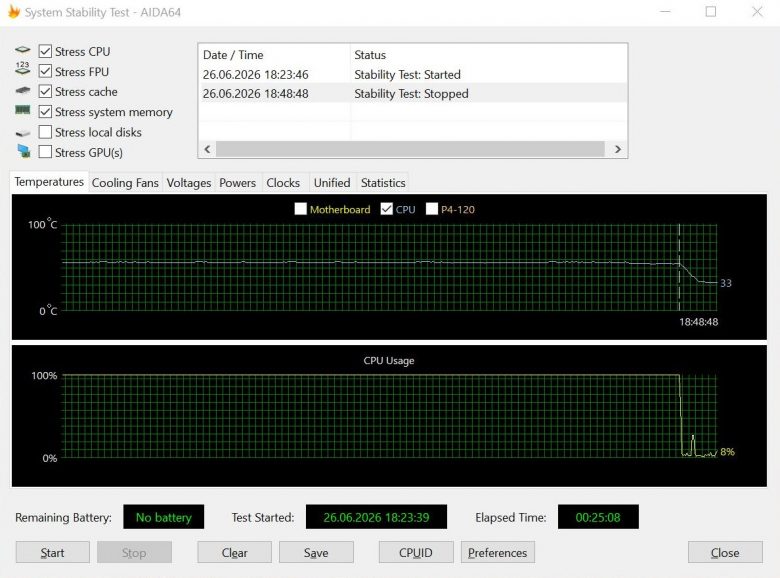Click the 8% CPU usage reading
The image size is (780, 578).
(x=727, y=452)
